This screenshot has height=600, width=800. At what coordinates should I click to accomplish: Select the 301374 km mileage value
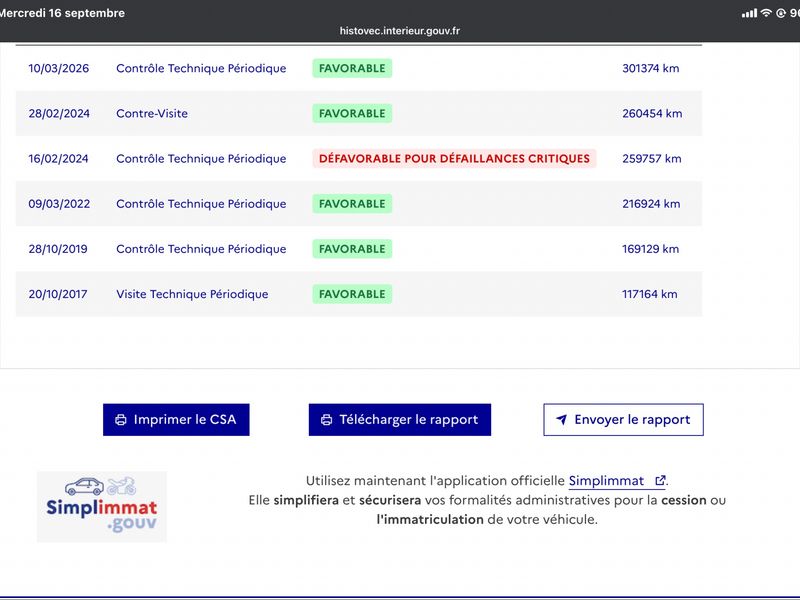click(x=651, y=68)
